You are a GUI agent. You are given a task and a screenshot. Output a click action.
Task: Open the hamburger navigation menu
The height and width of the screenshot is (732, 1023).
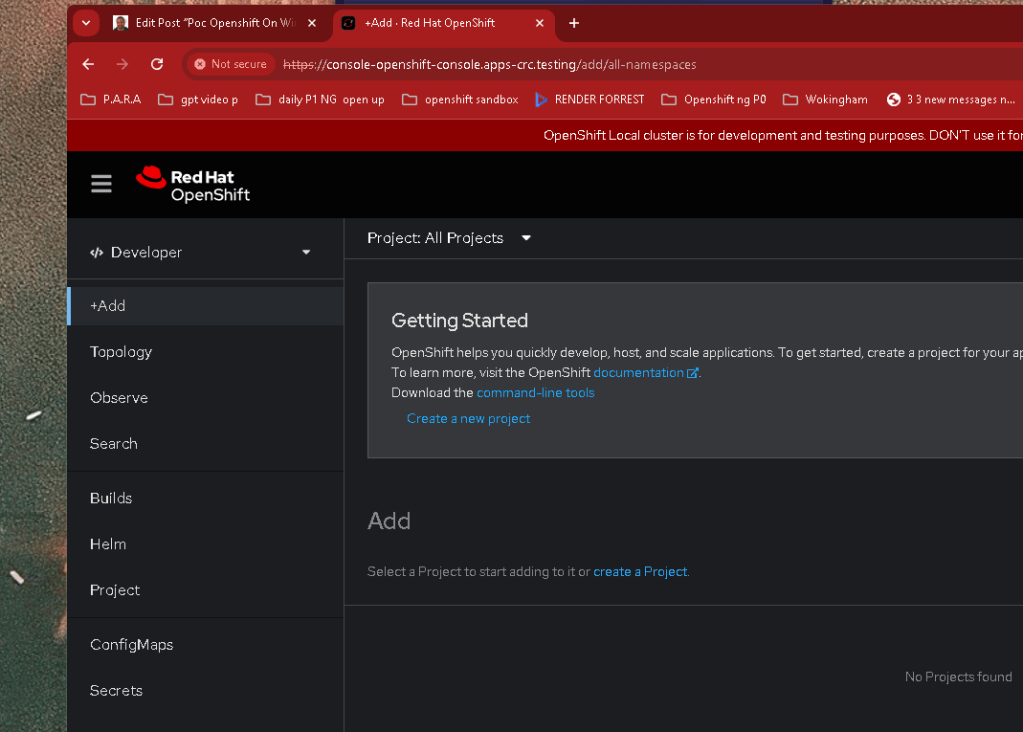(101, 184)
